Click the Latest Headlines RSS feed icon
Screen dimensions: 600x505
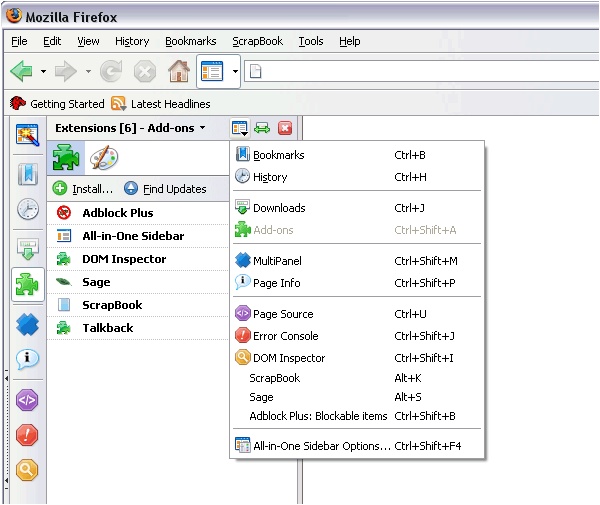pyautogui.click(x=119, y=104)
